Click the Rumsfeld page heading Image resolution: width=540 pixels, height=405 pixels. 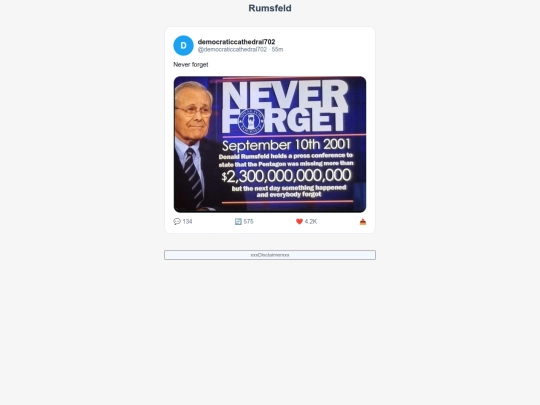point(270,8)
